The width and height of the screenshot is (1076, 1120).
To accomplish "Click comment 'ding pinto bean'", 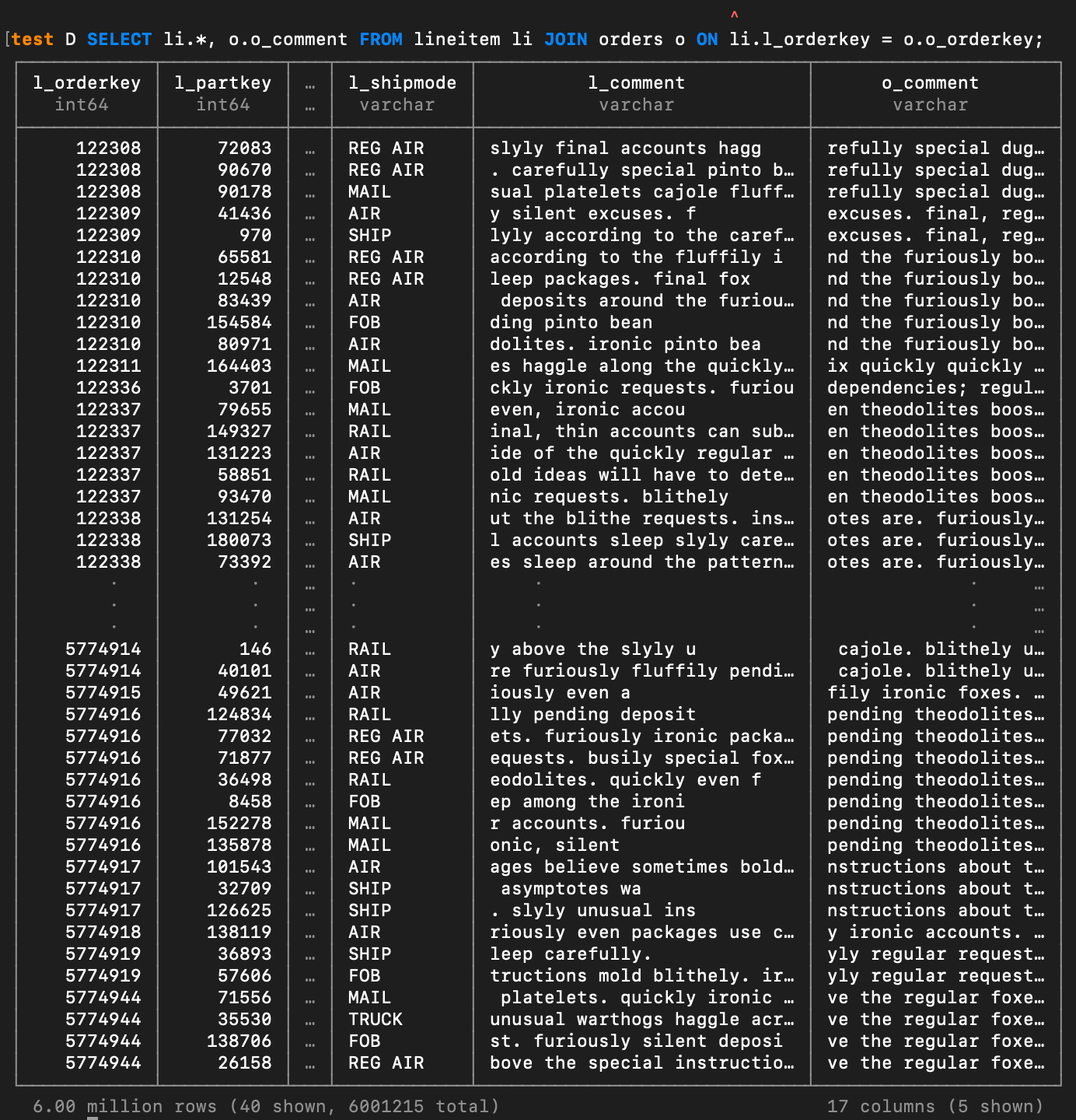I will [x=571, y=323].
